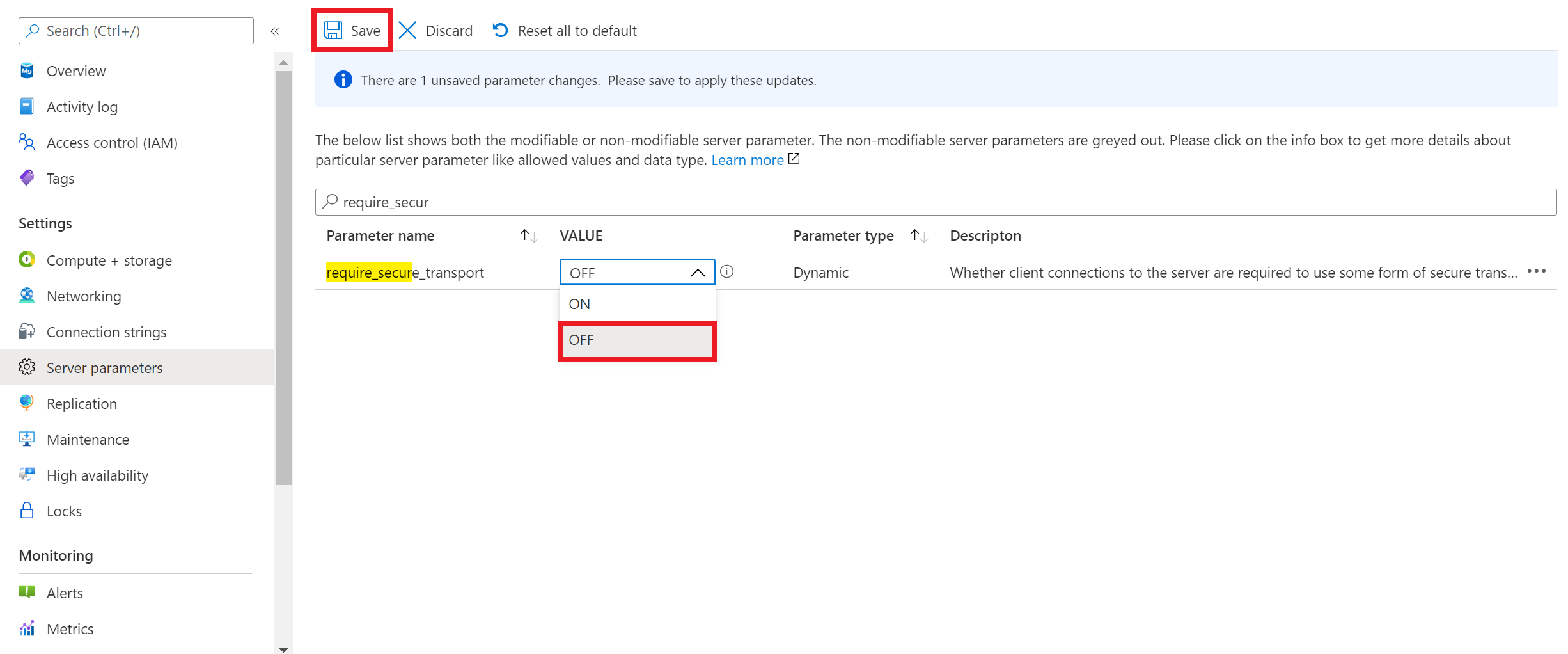Open Networking settings page
1568x654 pixels.
coord(84,296)
